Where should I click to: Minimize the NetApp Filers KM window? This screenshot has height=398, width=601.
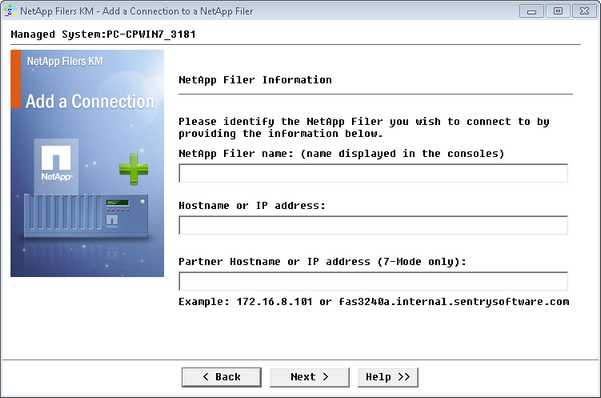pyautogui.click(x=531, y=11)
